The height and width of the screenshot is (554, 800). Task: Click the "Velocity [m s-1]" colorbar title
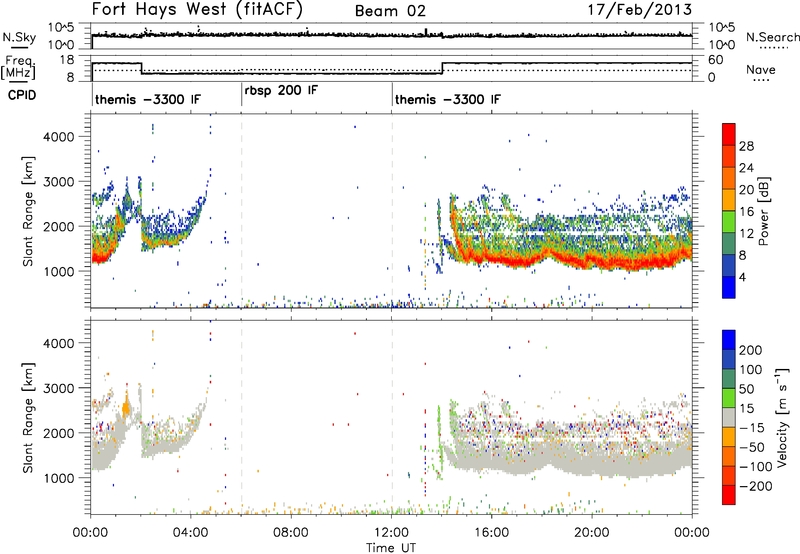click(782, 417)
